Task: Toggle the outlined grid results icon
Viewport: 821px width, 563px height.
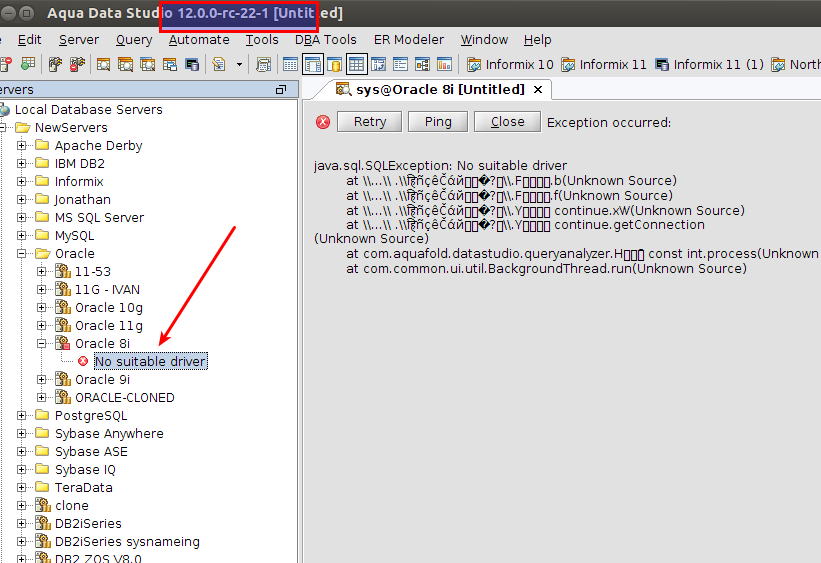Action: 357,64
